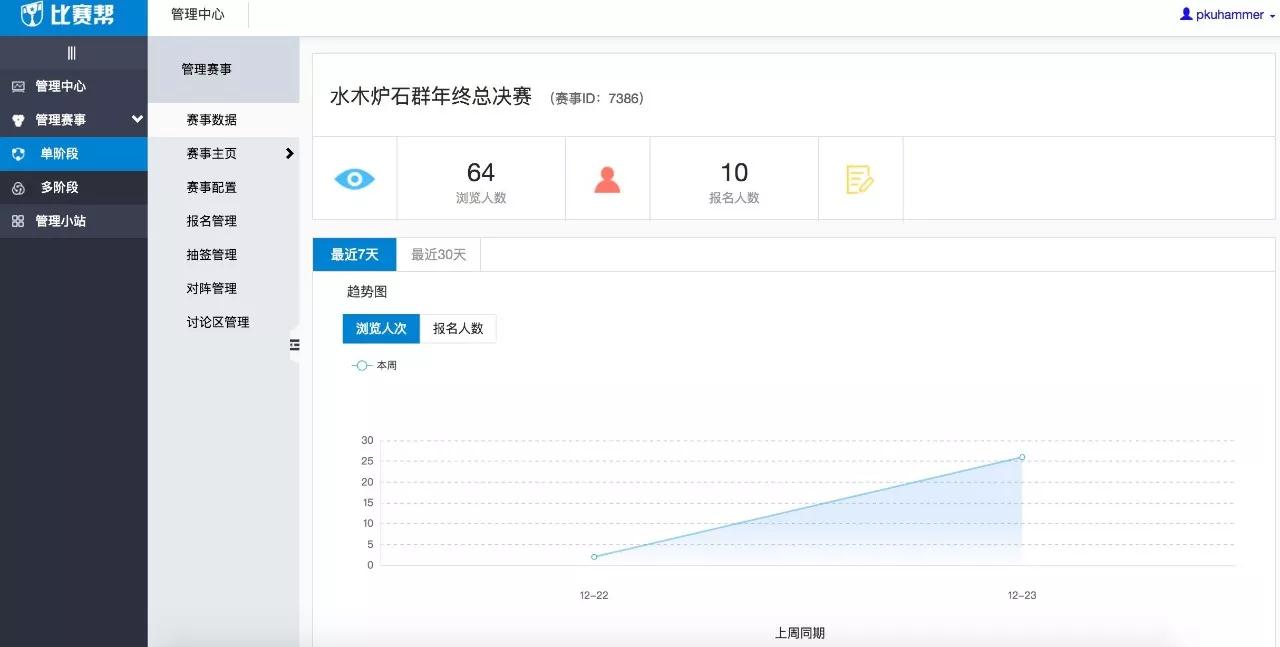Open 报名管理 from the event menu
This screenshot has height=647, width=1280.
click(x=213, y=221)
